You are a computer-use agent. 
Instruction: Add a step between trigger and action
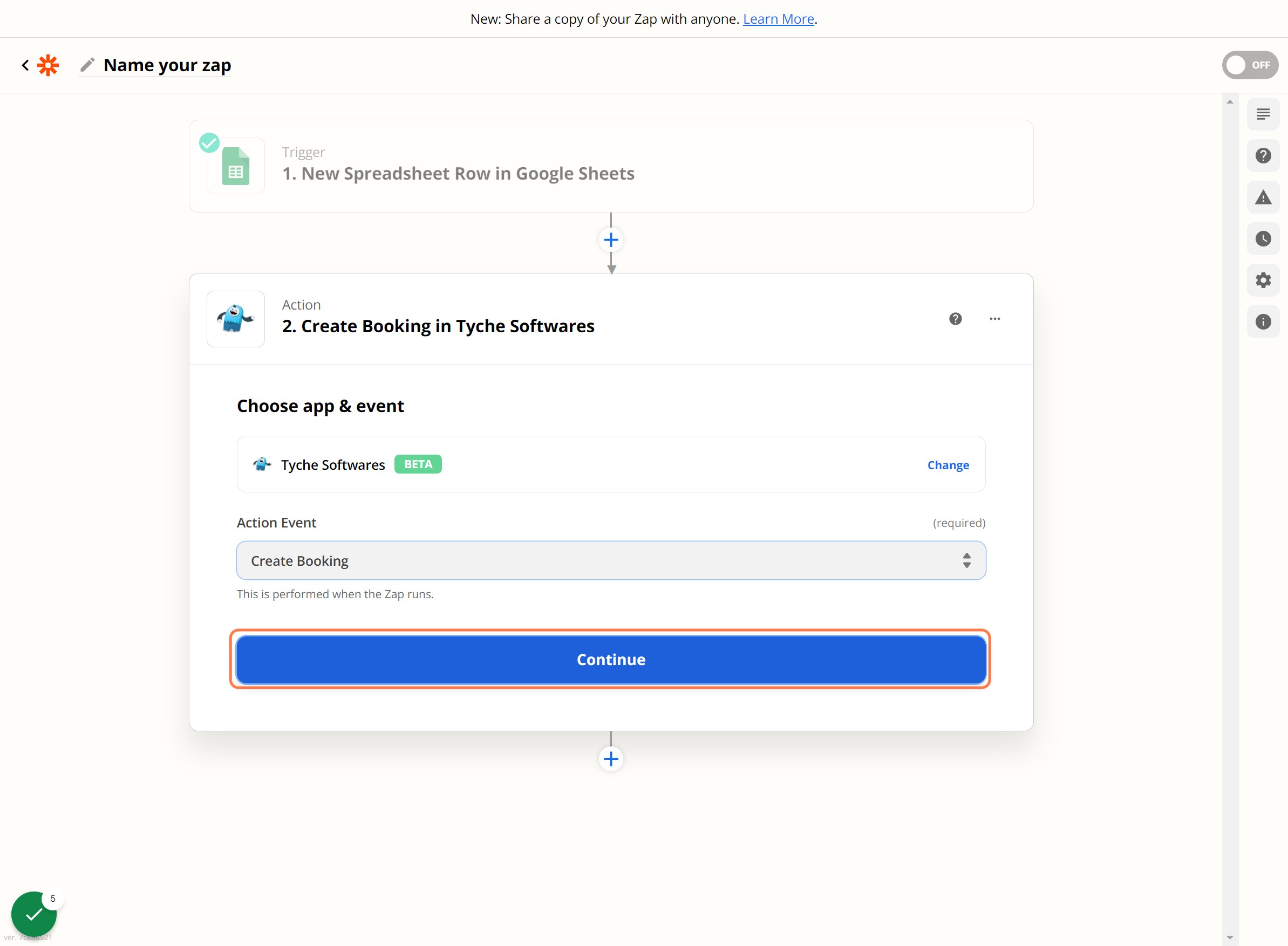(611, 240)
